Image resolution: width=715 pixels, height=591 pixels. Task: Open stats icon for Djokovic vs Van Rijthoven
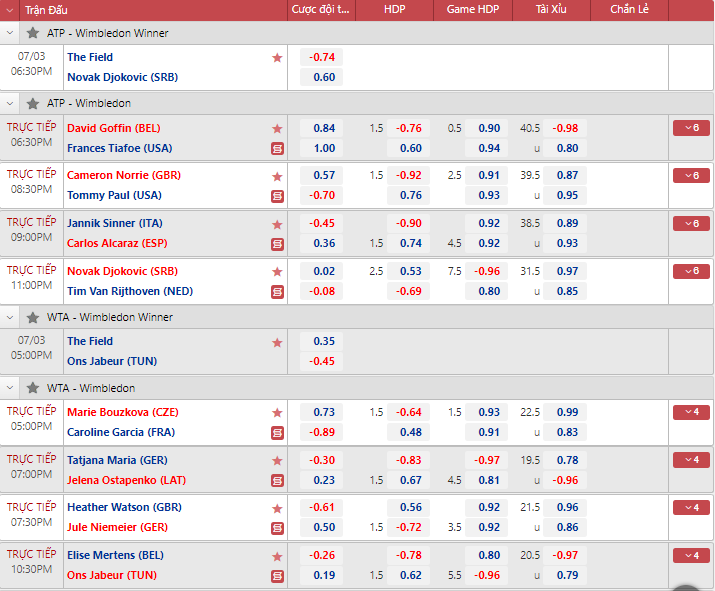click(277, 292)
